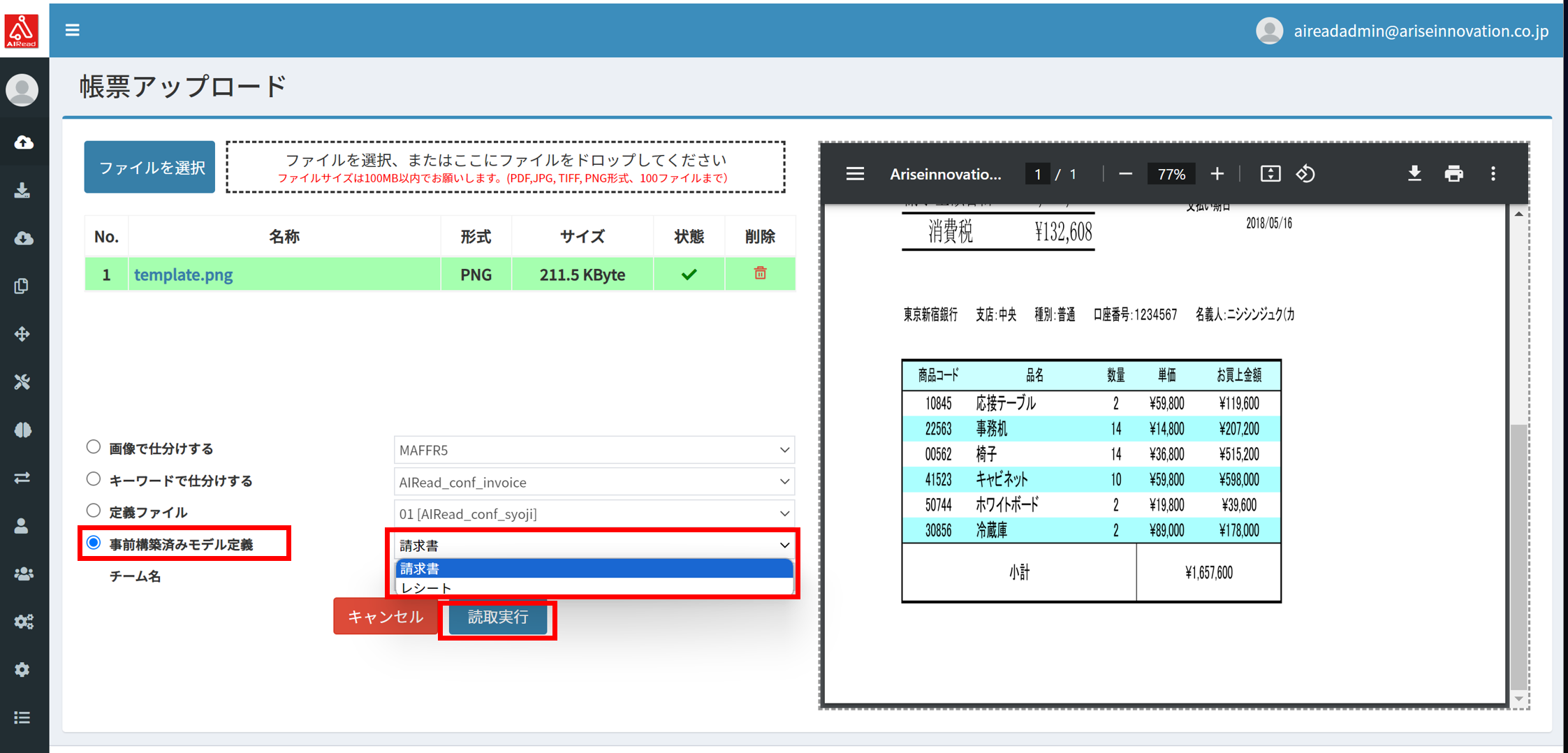Image resolution: width=1568 pixels, height=753 pixels.
Task: Click the 読取実行 button
Action: point(497,617)
